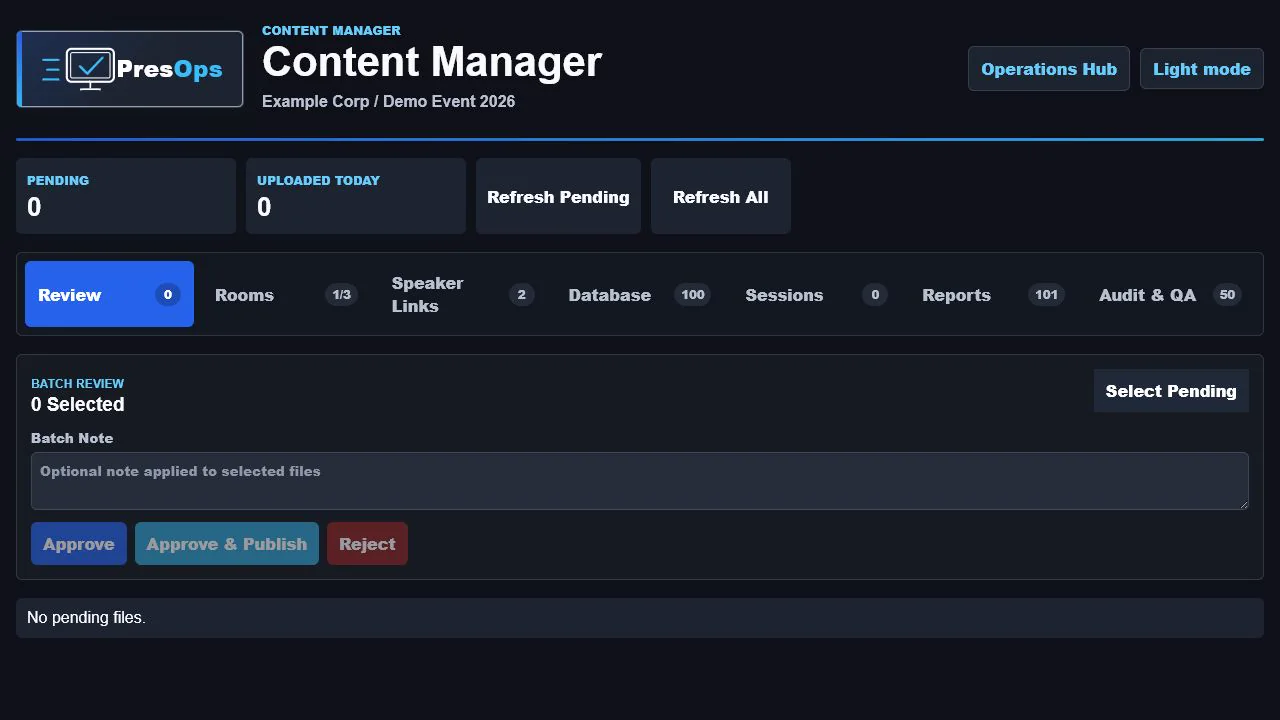Viewport: 1280px width, 720px height.
Task: Open the Speaker Links tab
Action: pyautogui.click(x=463, y=294)
